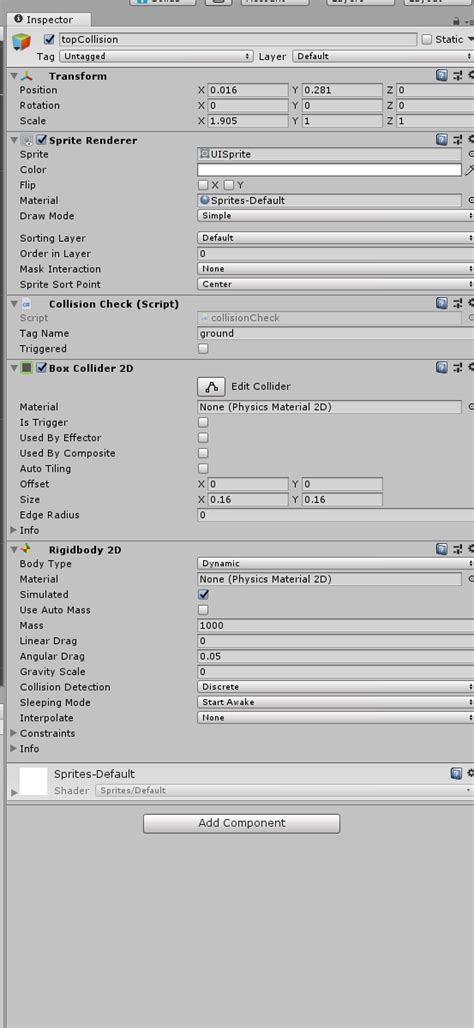
Task: Click the Sprite Renderer component icon
Action: click(27, 140)
